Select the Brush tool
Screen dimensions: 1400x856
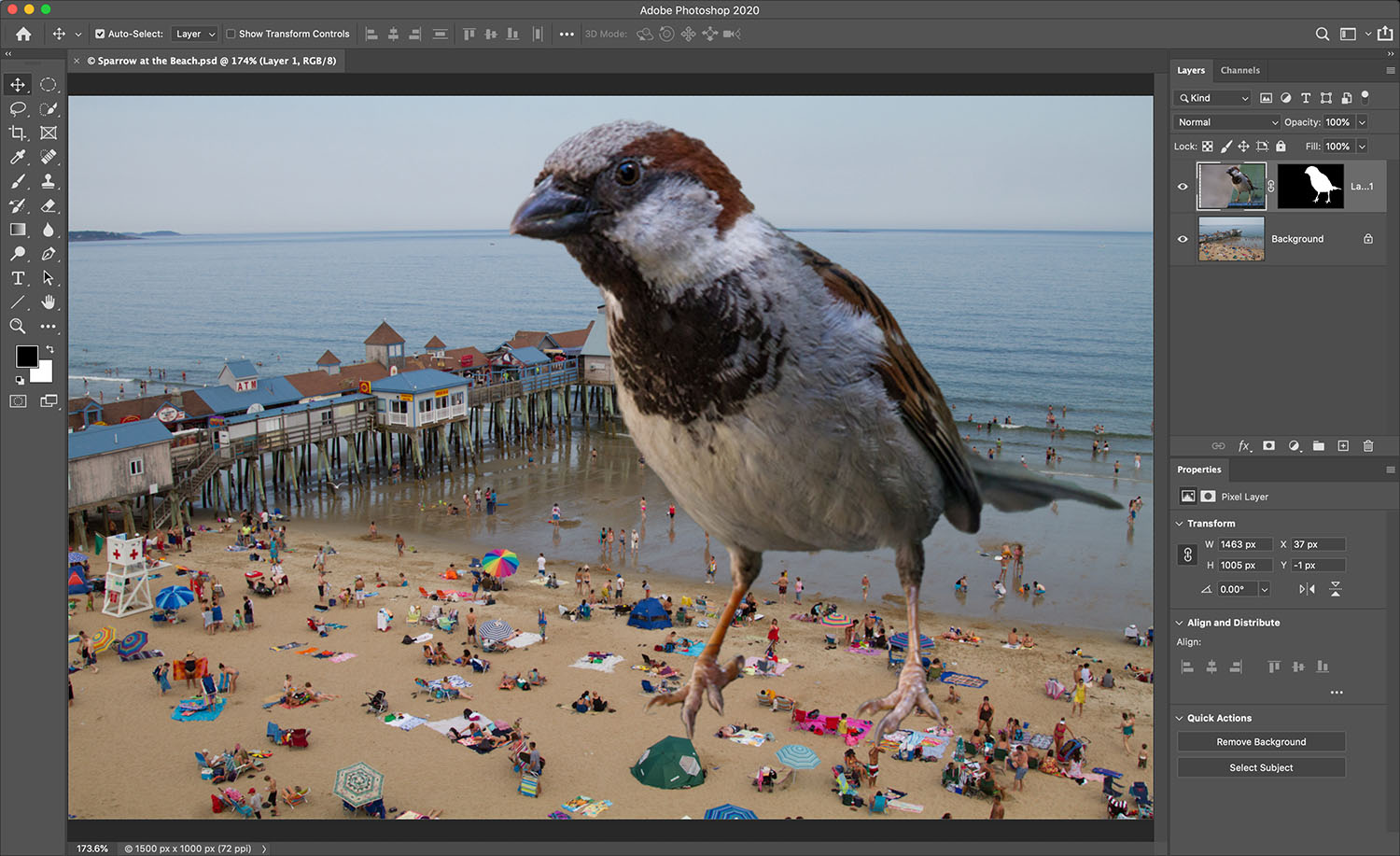[x=18, y=181]
